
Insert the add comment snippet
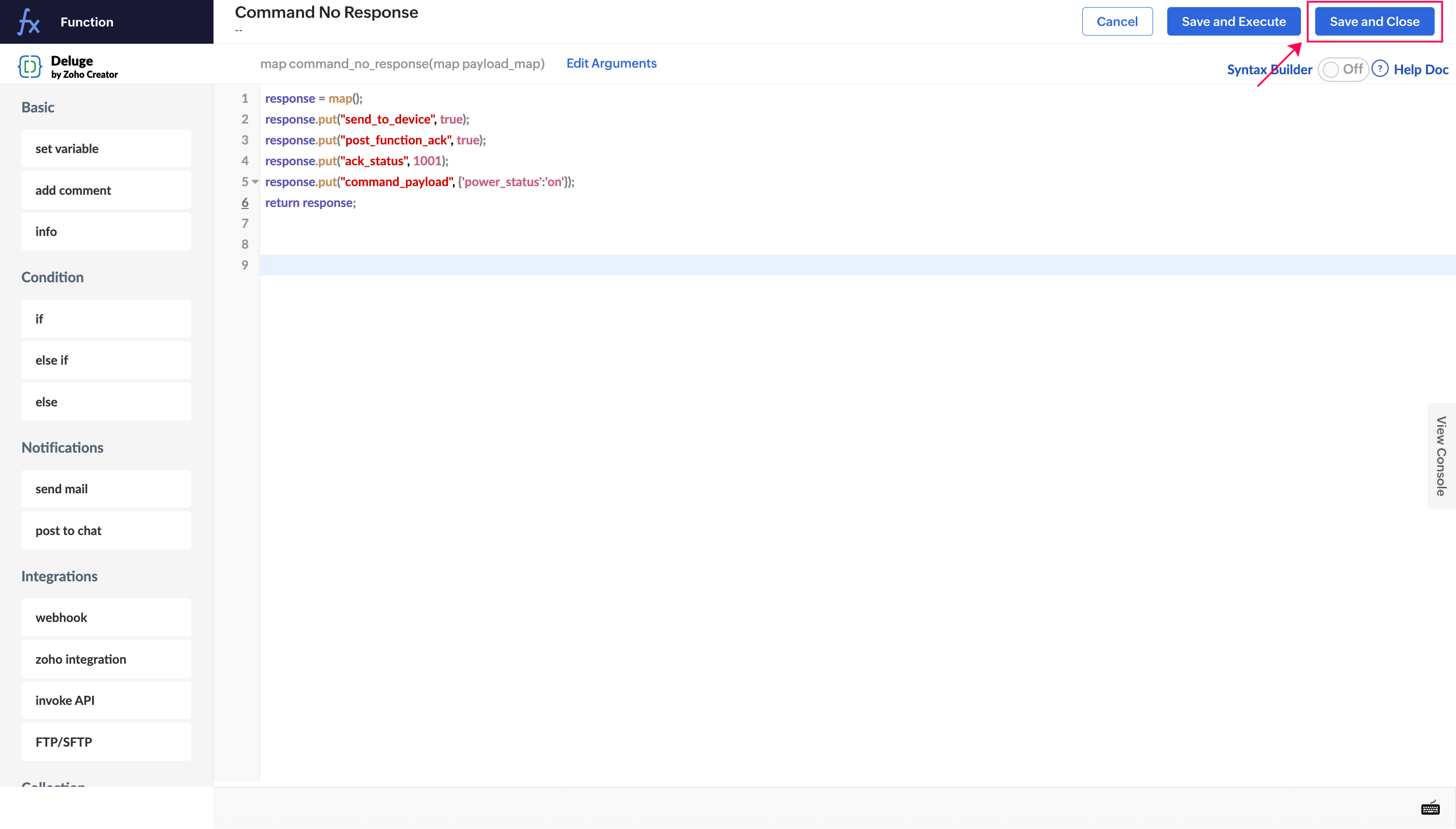106,190
